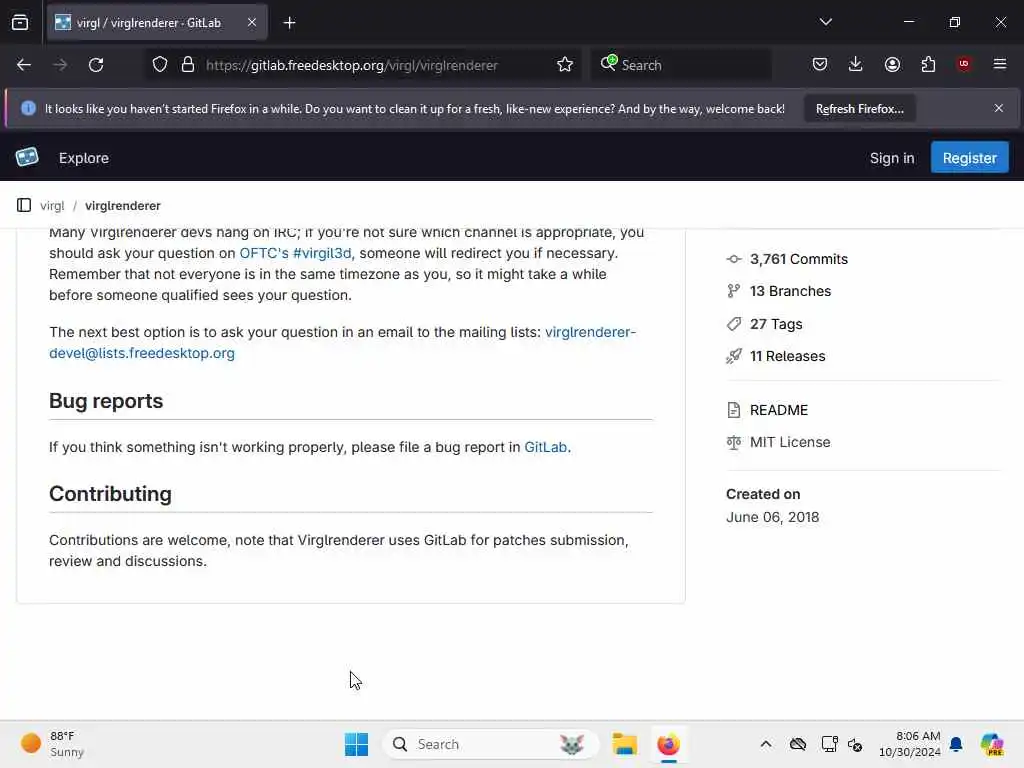Open the README link in sidebar

click(x=778, y=410)
